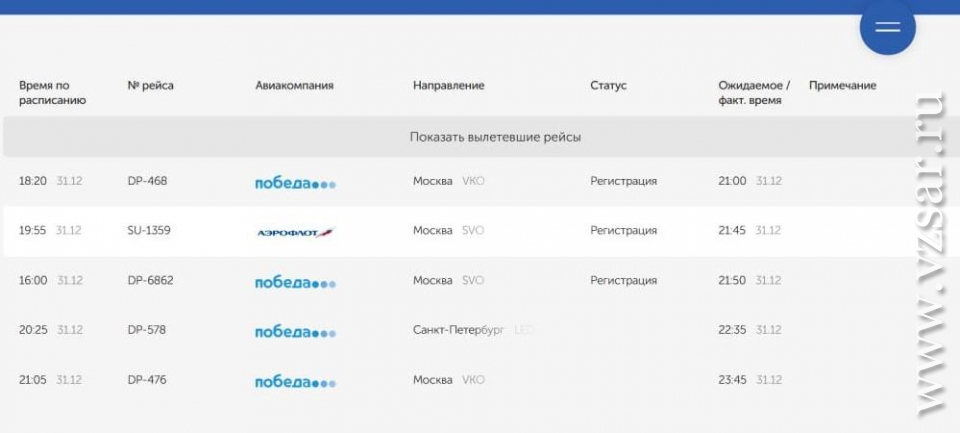
Task: Click Pobeda logo for flight DP-476
Action: tap(295, 381)
